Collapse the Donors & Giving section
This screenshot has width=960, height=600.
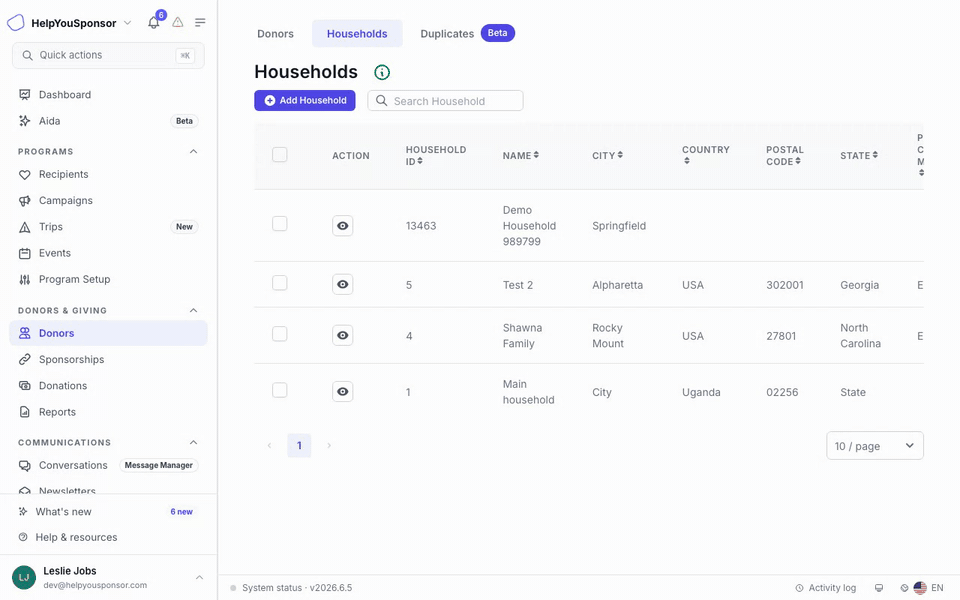tap(193, 310)
